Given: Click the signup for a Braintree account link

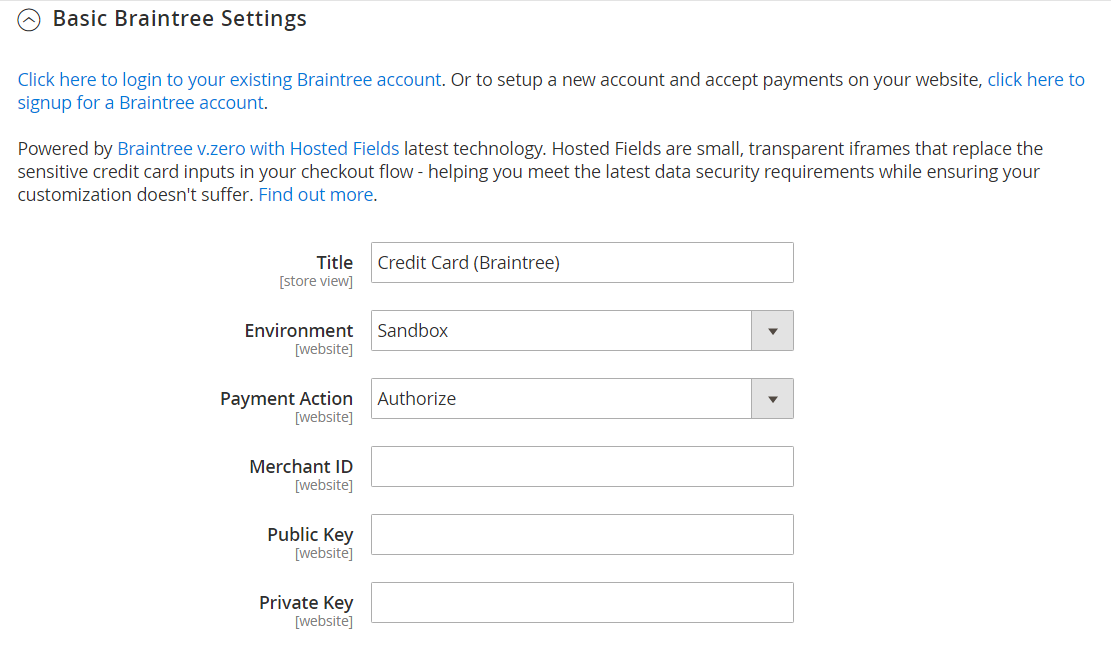Looking at the screenshot, I should coord(141,103).
